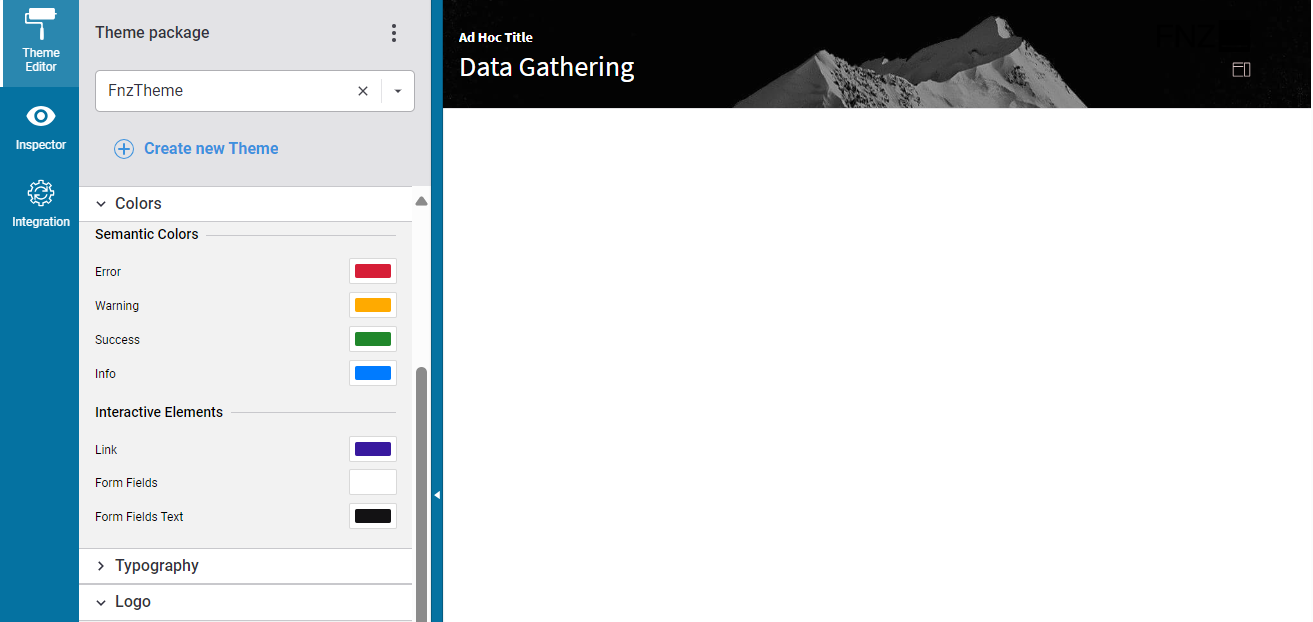The width and height of the screenshot is (1313, 622).
Task: Open the FnzTheme dropdown arrow
Action: [398, 91]
